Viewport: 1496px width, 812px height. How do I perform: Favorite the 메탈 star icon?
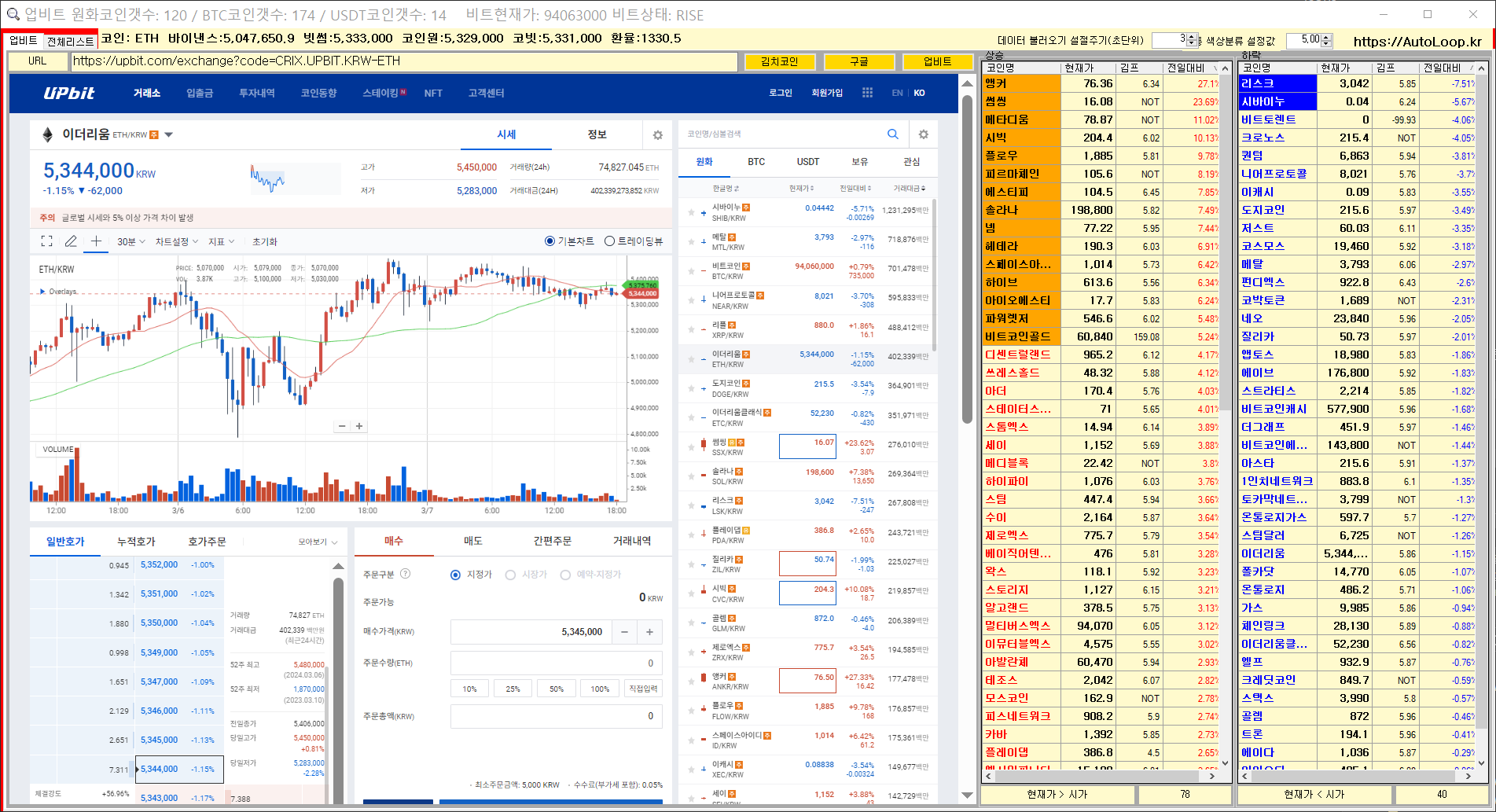click(691, 241)
